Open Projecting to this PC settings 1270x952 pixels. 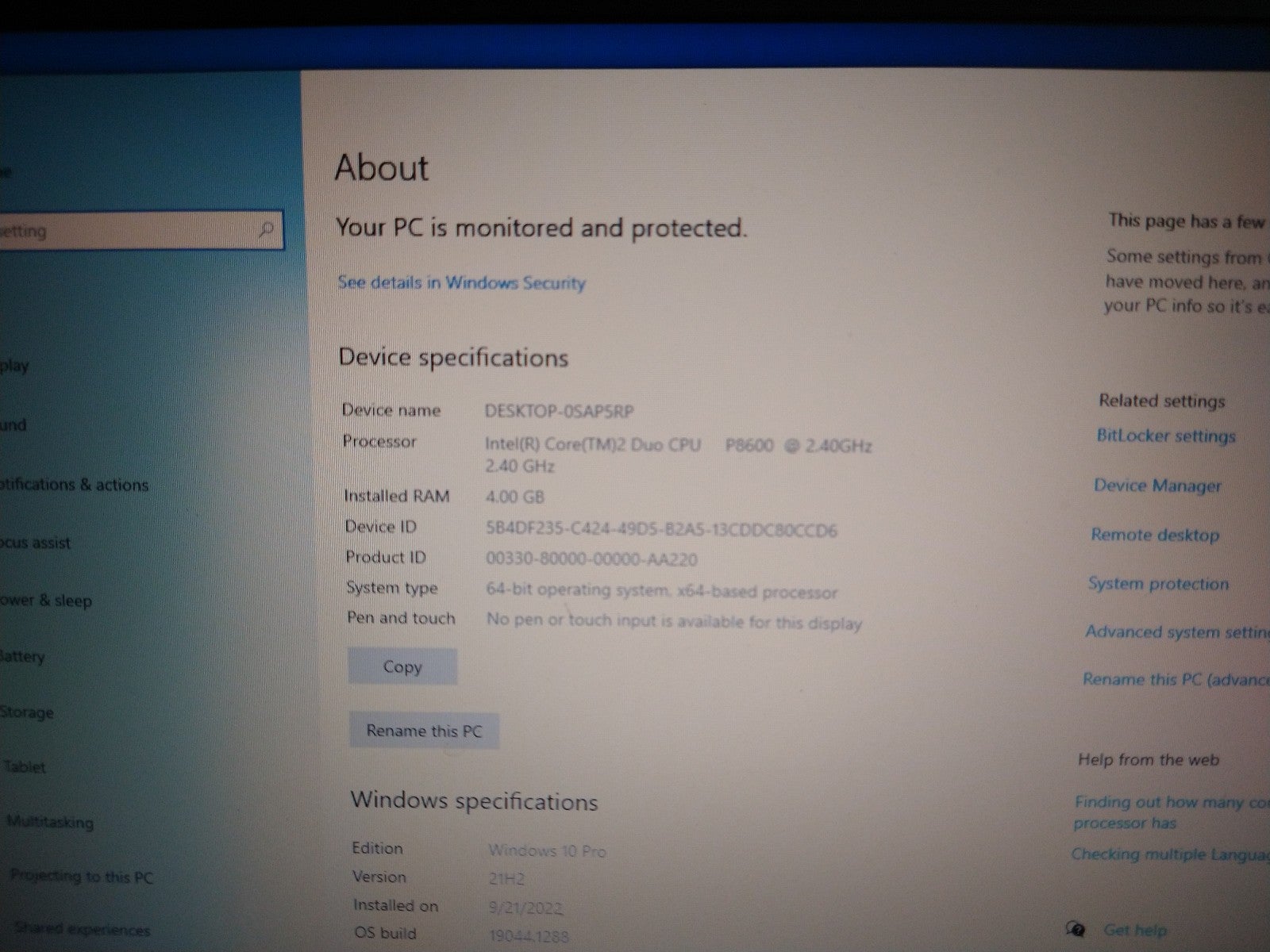82,877
